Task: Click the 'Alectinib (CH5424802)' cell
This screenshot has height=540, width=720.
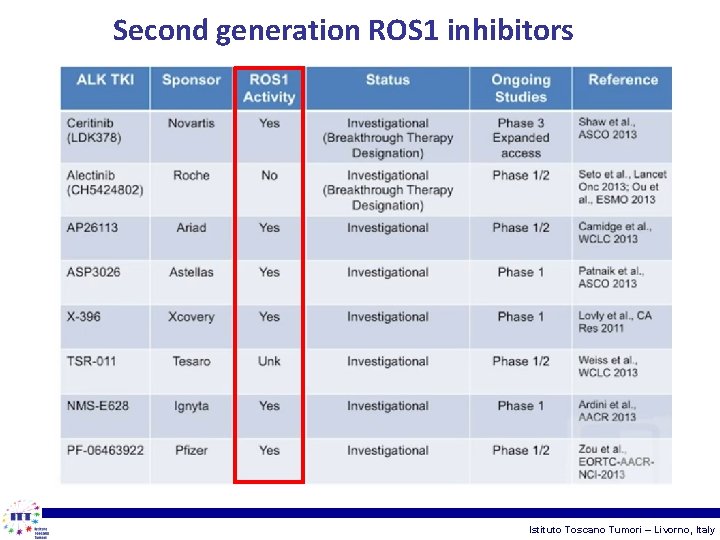Action: coord(105,189)
